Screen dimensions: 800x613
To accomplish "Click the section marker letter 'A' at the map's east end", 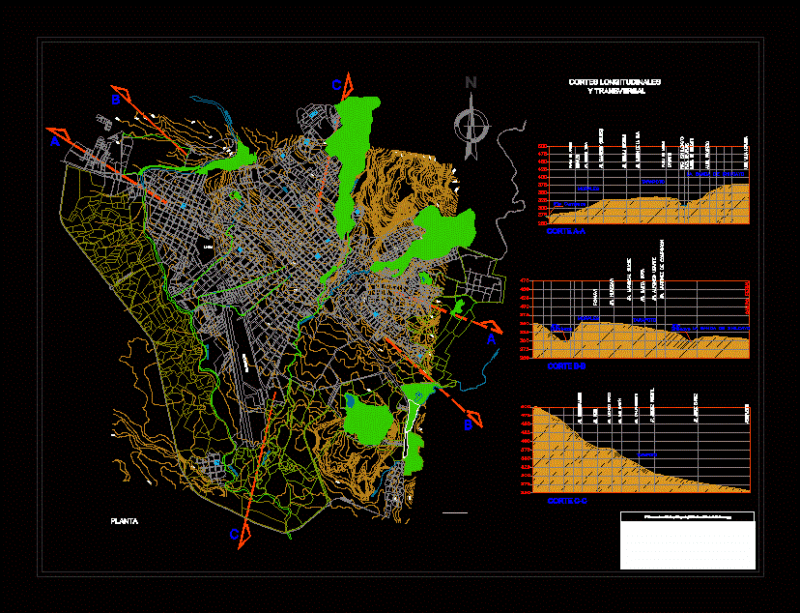I will click(x=491, y=339).
